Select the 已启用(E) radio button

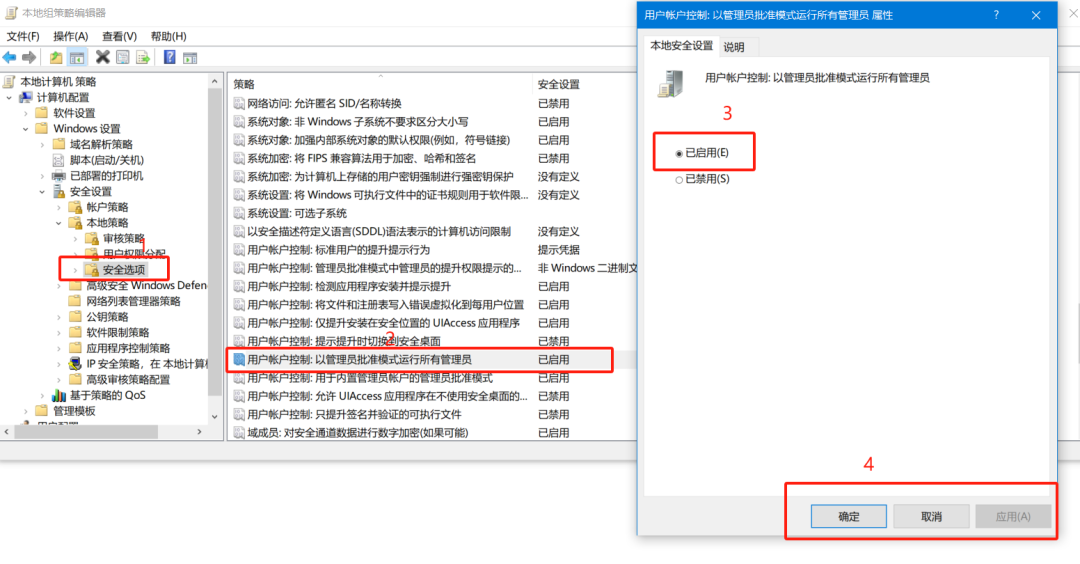679,153
